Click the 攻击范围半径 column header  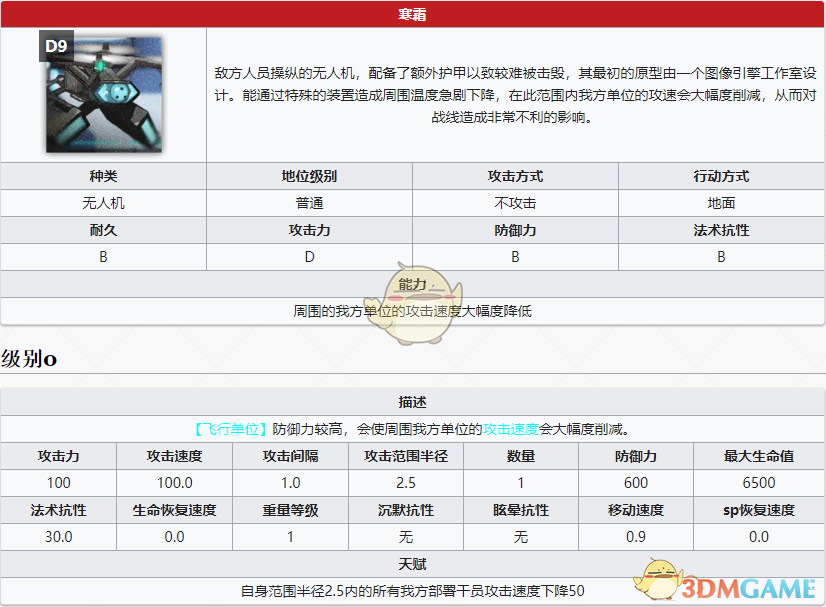point(406,456)
